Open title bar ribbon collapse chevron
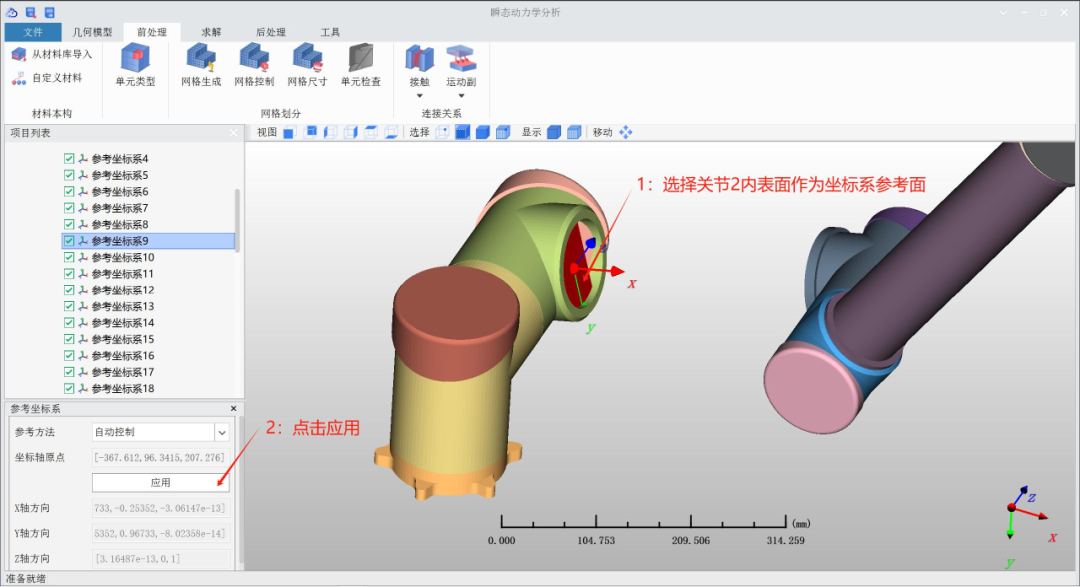The height and width of the screenshot is (587, 1080). (1004, 12)
